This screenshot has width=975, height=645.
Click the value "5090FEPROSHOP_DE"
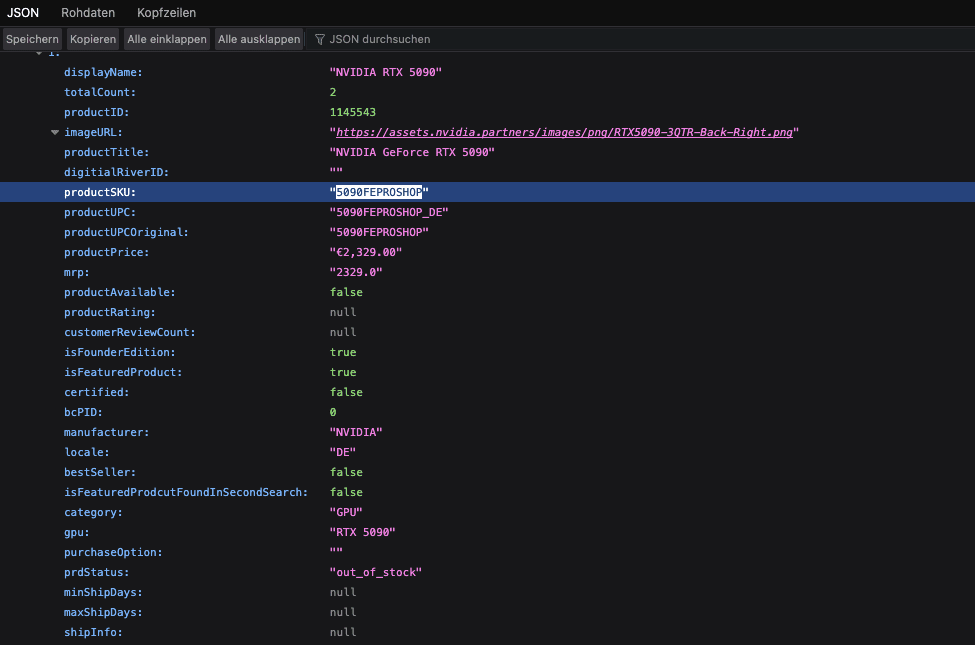pyautogui.click(x=389, y=212)
